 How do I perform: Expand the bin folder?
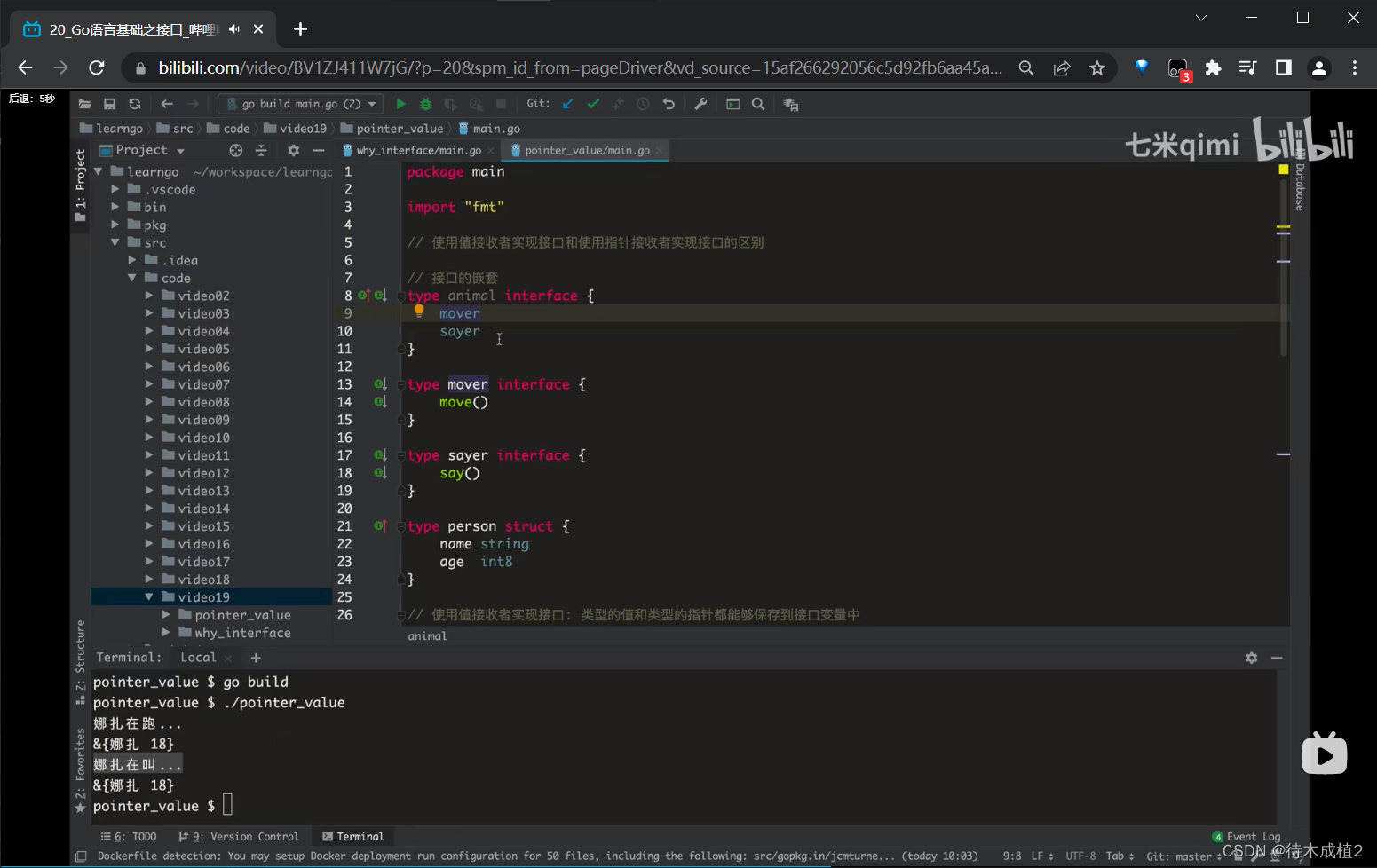[x=115, y=207]
